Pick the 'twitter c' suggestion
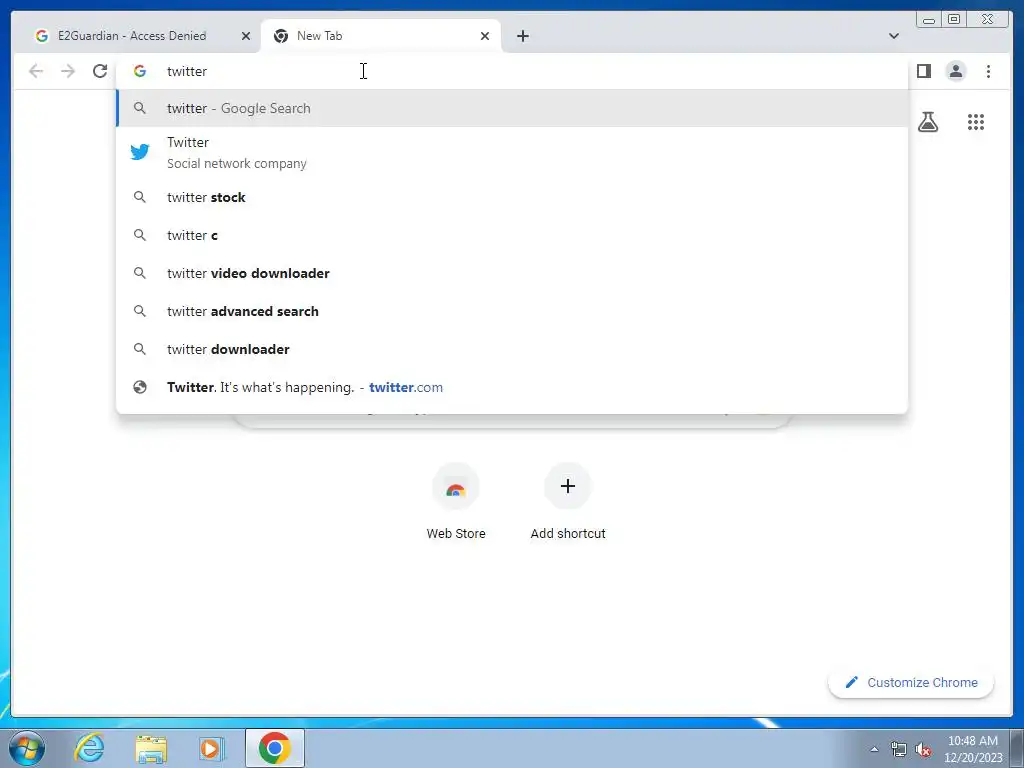The image size is (1024, 768). (511, 235)
